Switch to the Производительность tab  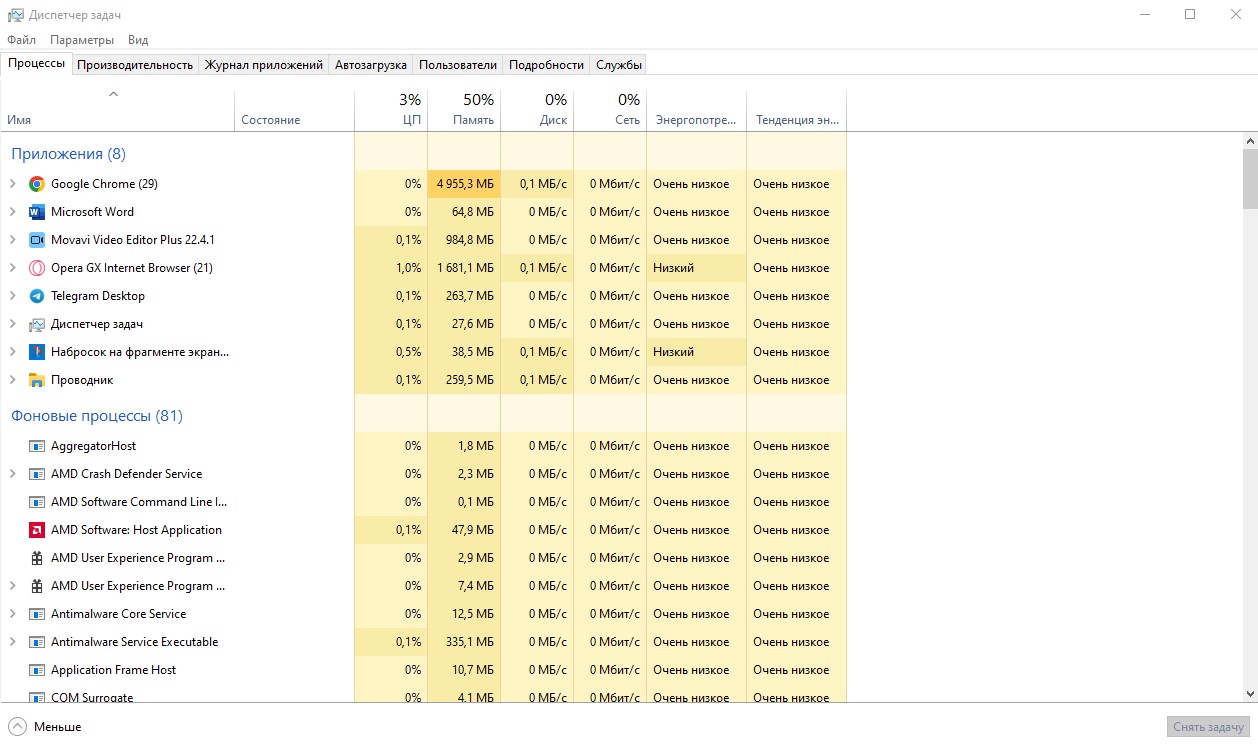135,65
